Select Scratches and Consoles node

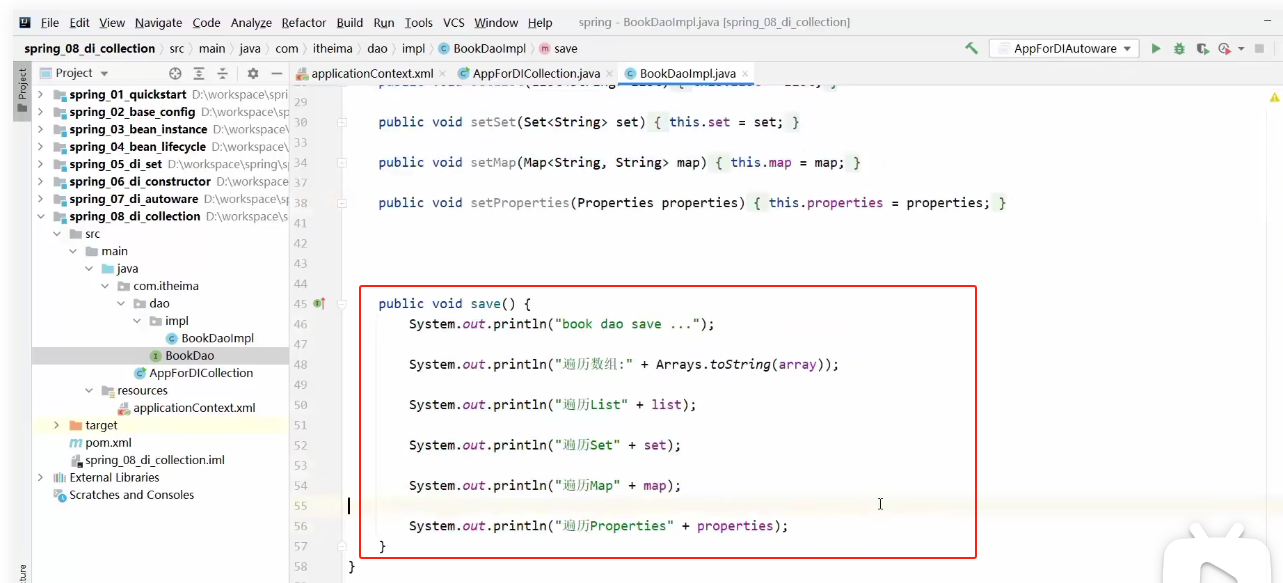(x=132, y=495)
